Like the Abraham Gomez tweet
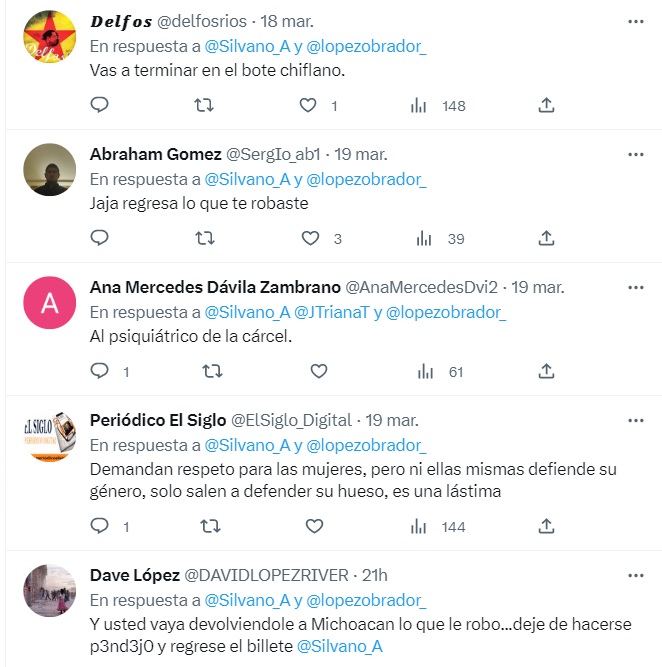This screenshot has height=667, width=662. point(310,238)
